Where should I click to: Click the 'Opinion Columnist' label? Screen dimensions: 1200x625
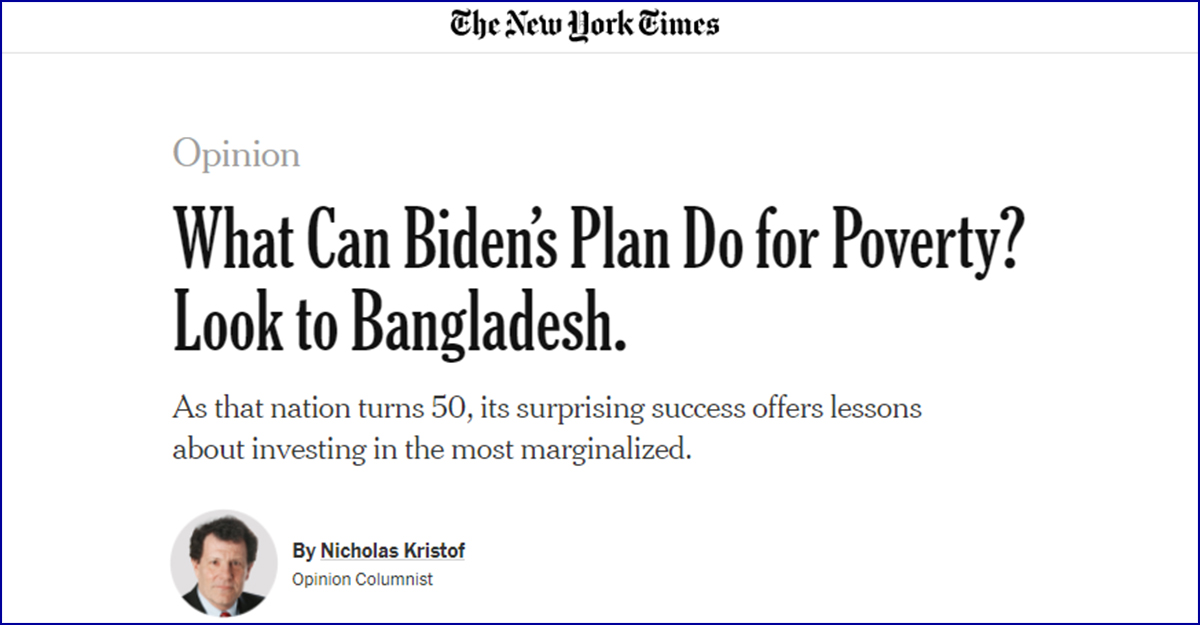[363, 579]
